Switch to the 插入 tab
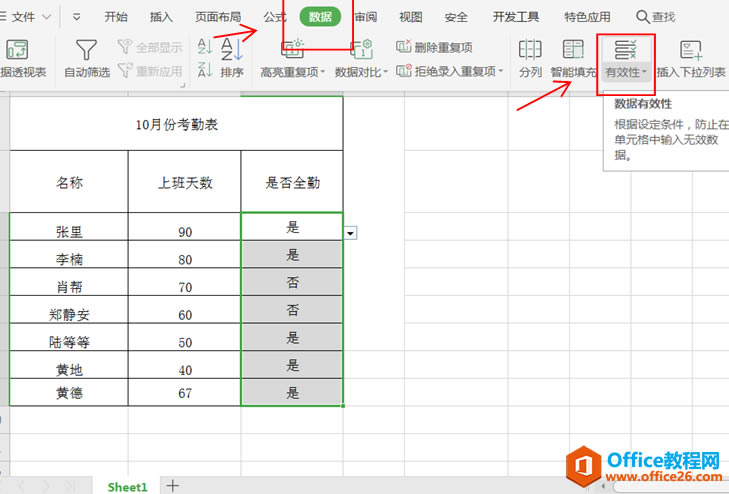Image resolution: width=729 pixels, height=494 pixels. point(161,17)
